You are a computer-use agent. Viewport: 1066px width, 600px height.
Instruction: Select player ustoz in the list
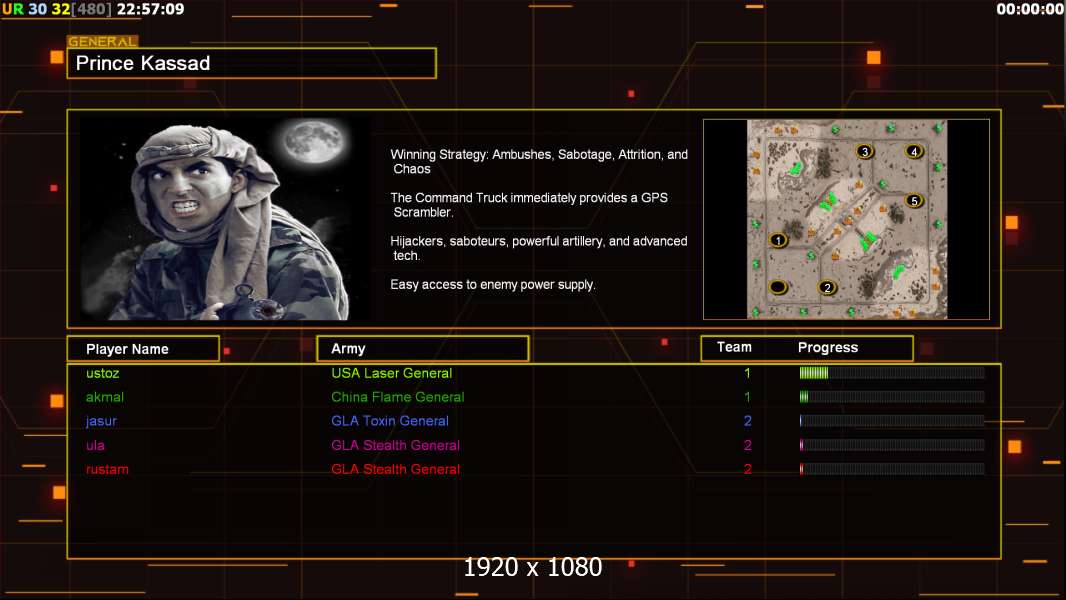pyautogui.click(x=103, y=373)
